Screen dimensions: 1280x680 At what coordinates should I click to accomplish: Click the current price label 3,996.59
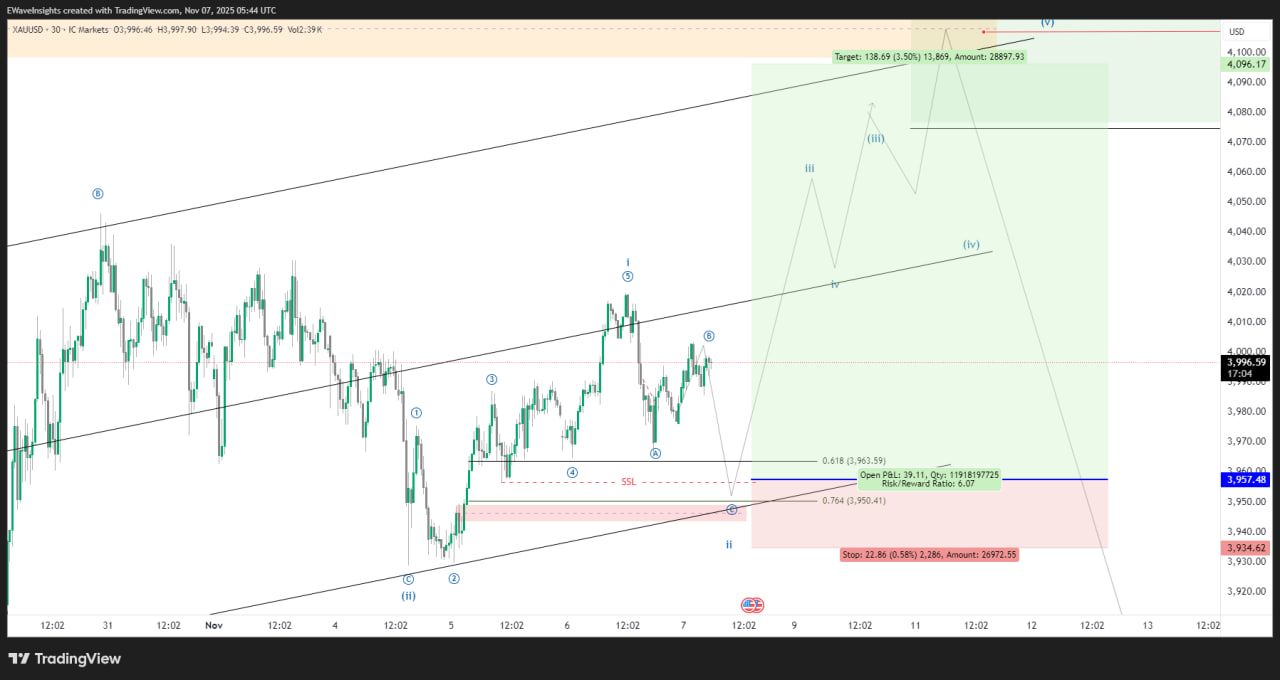[1246, 361]
